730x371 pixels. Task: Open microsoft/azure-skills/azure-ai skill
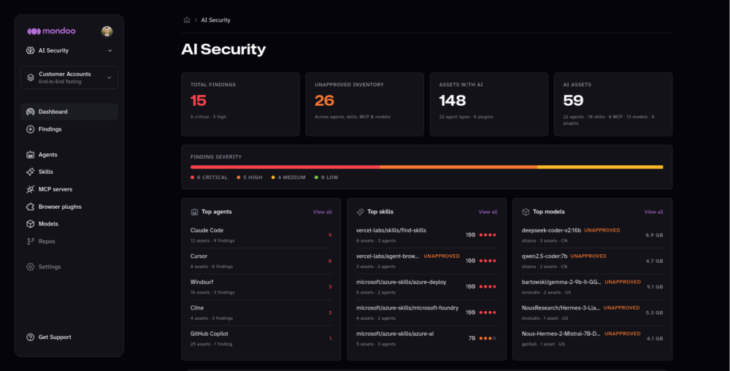click(x=426, y=338)
